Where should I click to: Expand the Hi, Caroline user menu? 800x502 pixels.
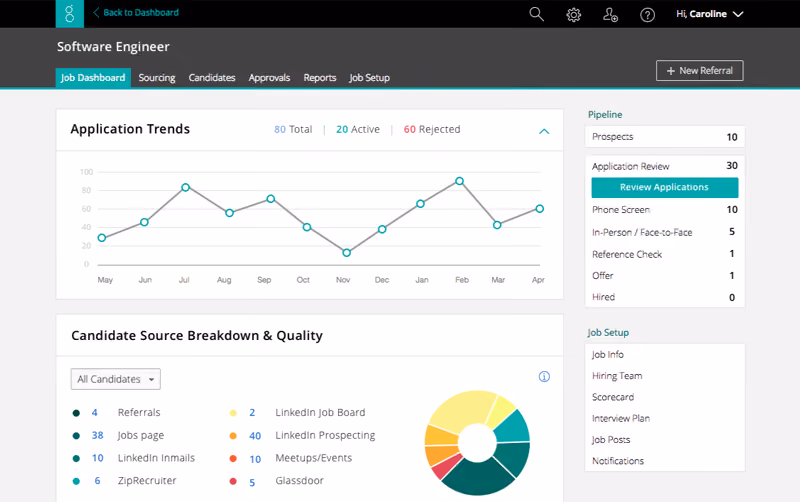pos(709,14)
